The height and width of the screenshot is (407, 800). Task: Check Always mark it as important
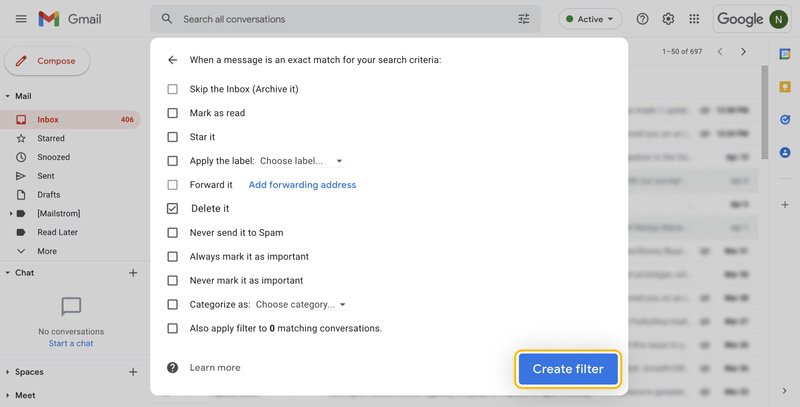pyautogui.click(x=172, y=257)
